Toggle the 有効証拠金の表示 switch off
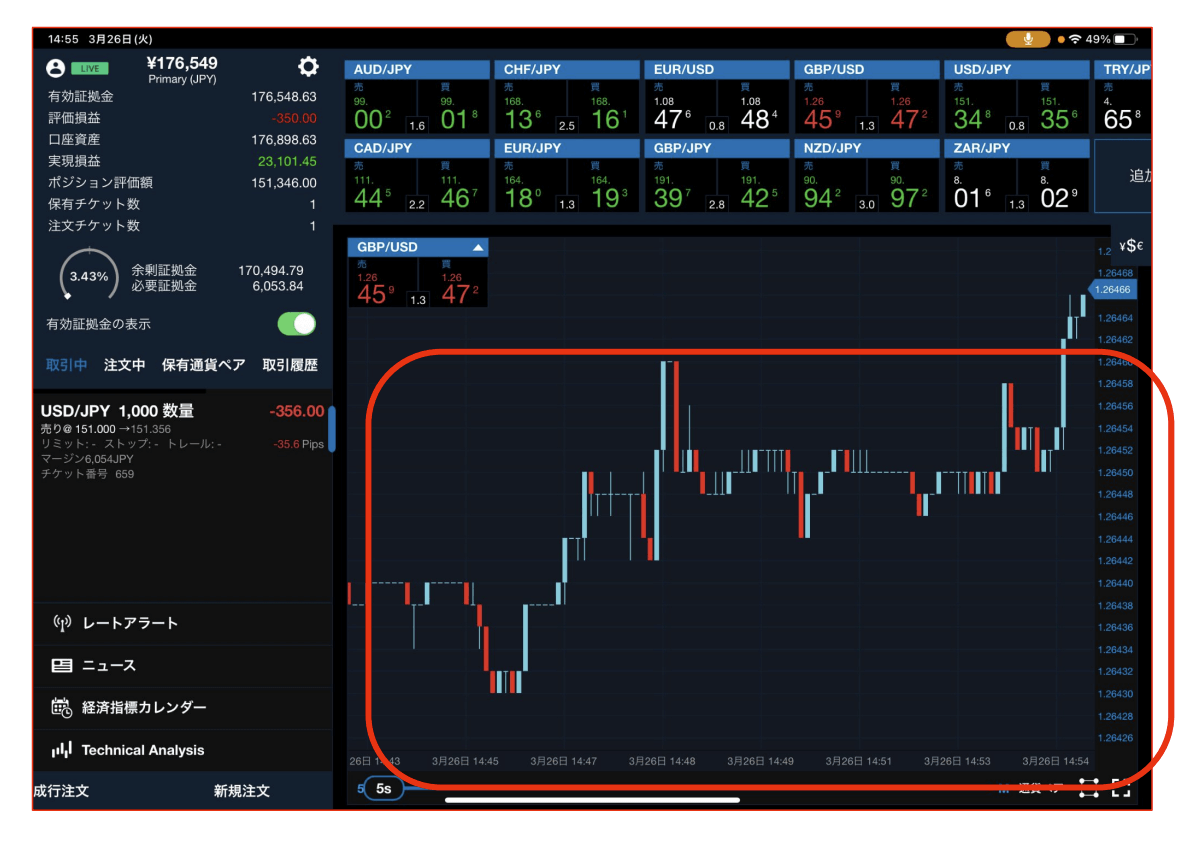 tap(295, 324)
